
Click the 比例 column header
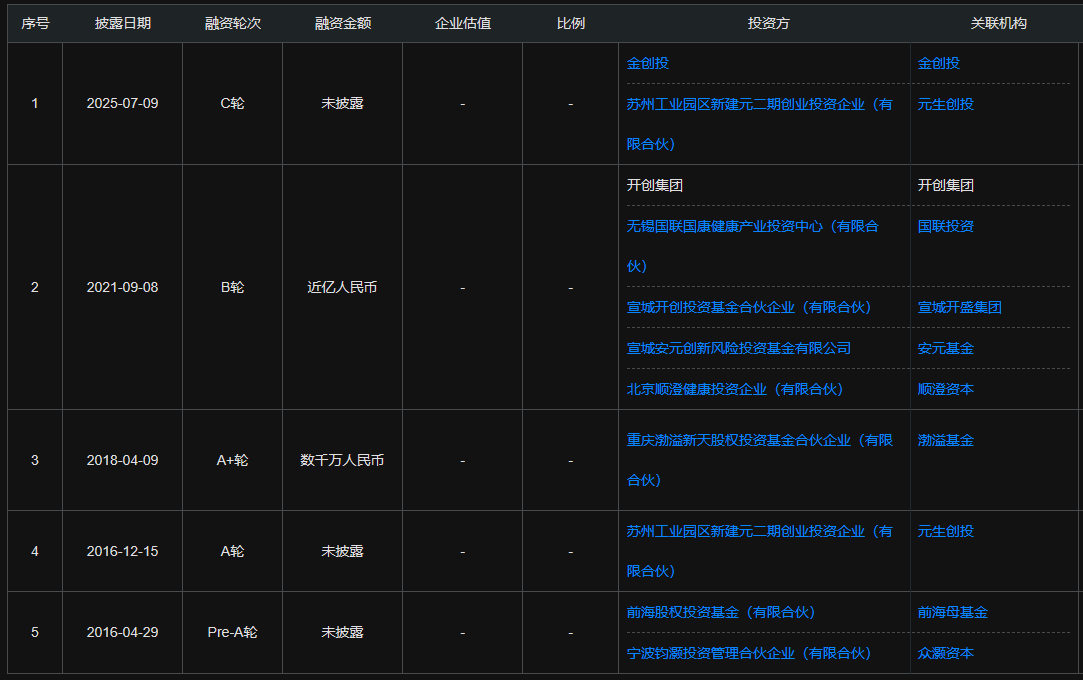(x=571, y=23)
